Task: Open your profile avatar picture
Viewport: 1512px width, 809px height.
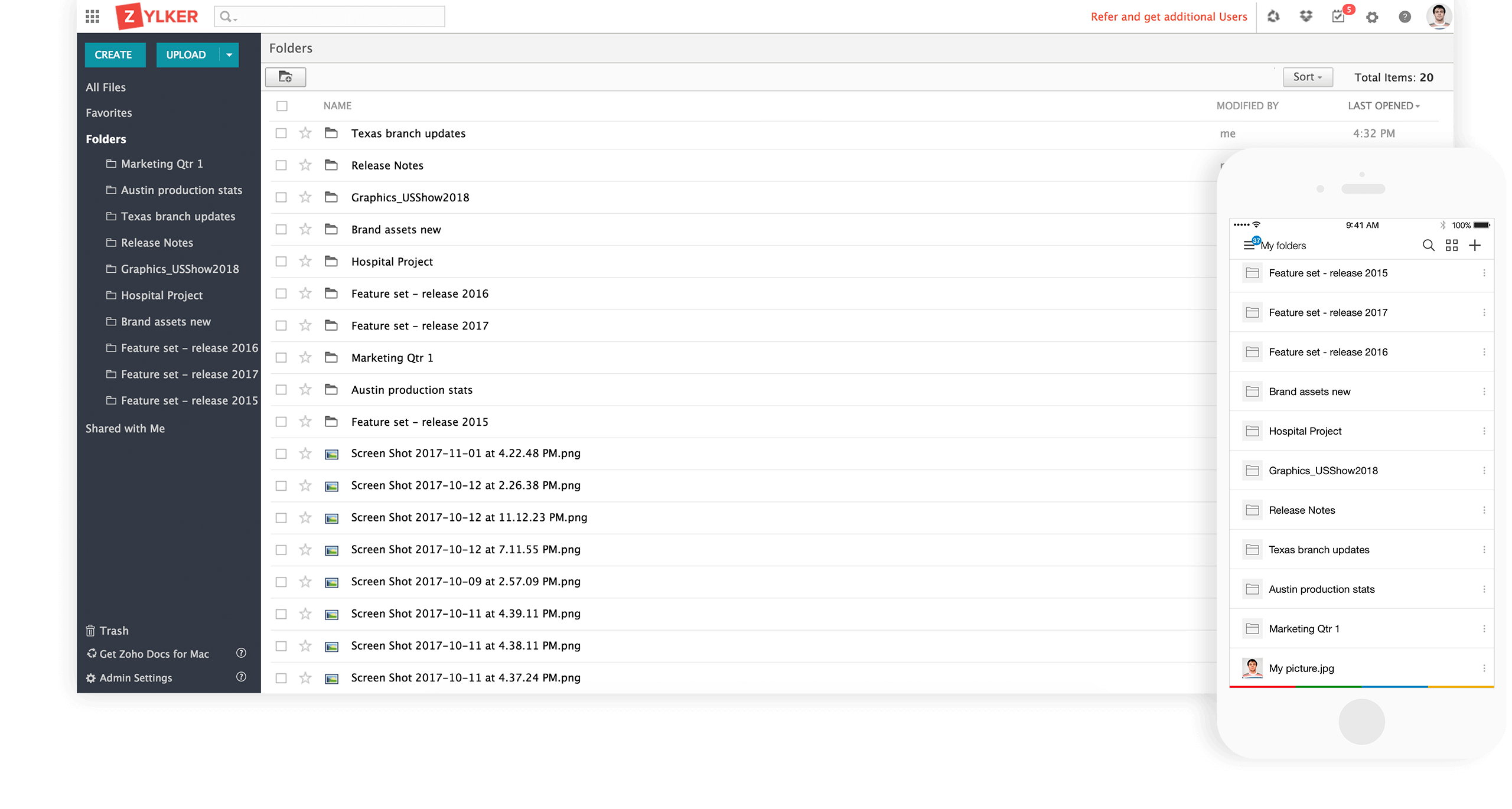Action: (1440, 16)
